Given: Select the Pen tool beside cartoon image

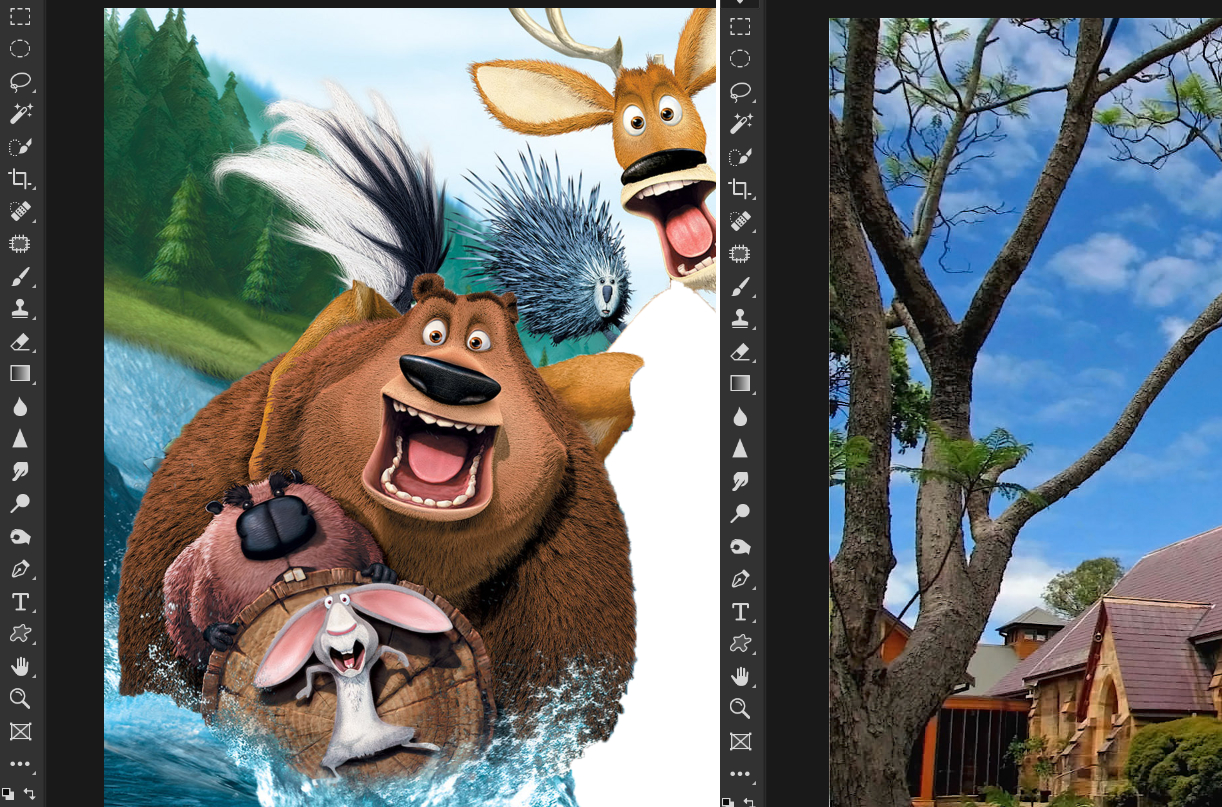Looking at the screenshot, I should pyautogui.click(x=20, y=569).
